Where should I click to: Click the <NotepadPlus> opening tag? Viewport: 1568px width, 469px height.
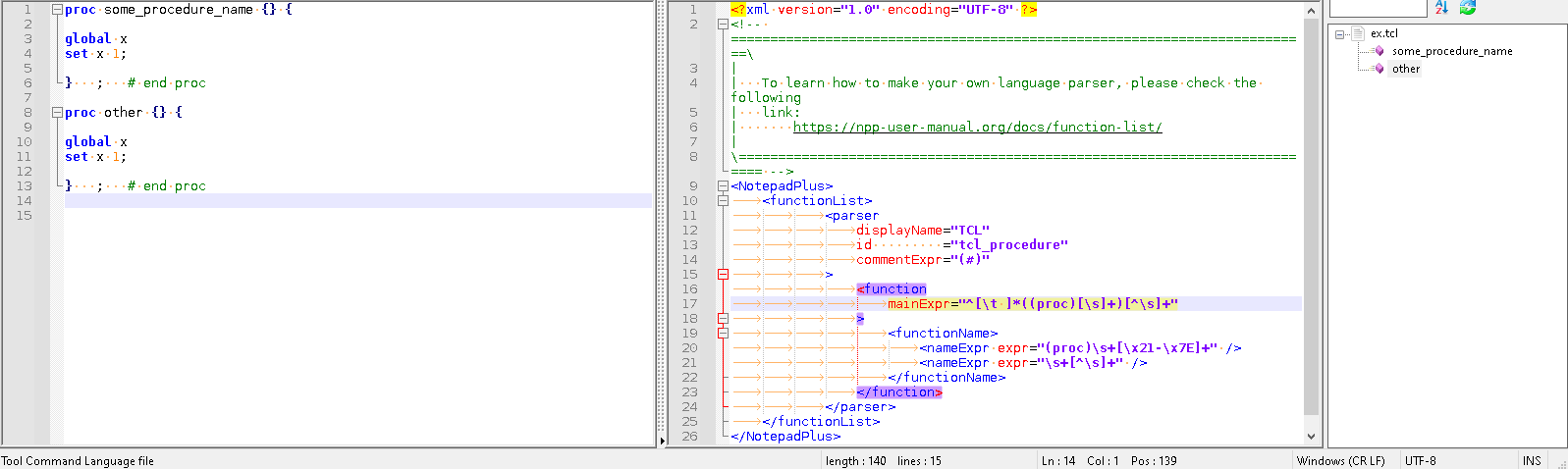click(782, 186)
